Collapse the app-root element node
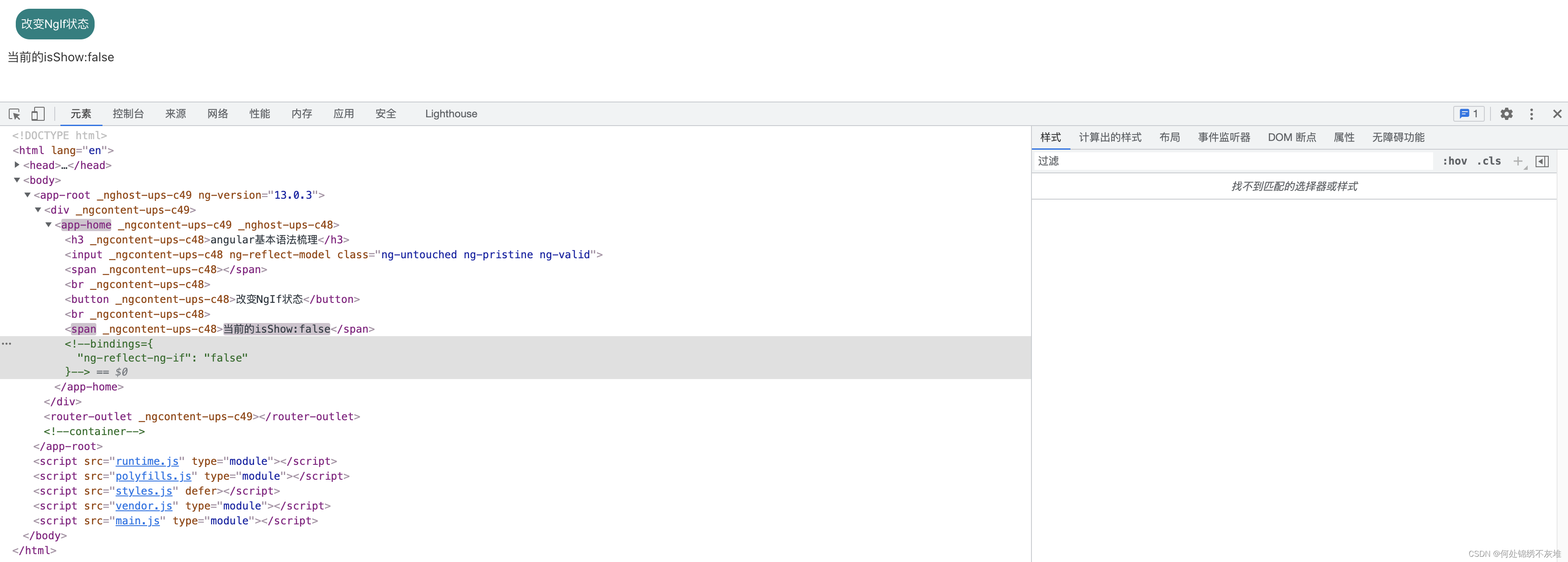The width and height of the screenshot is (1568, 562). pyautogui.click(x=28, y=195)
